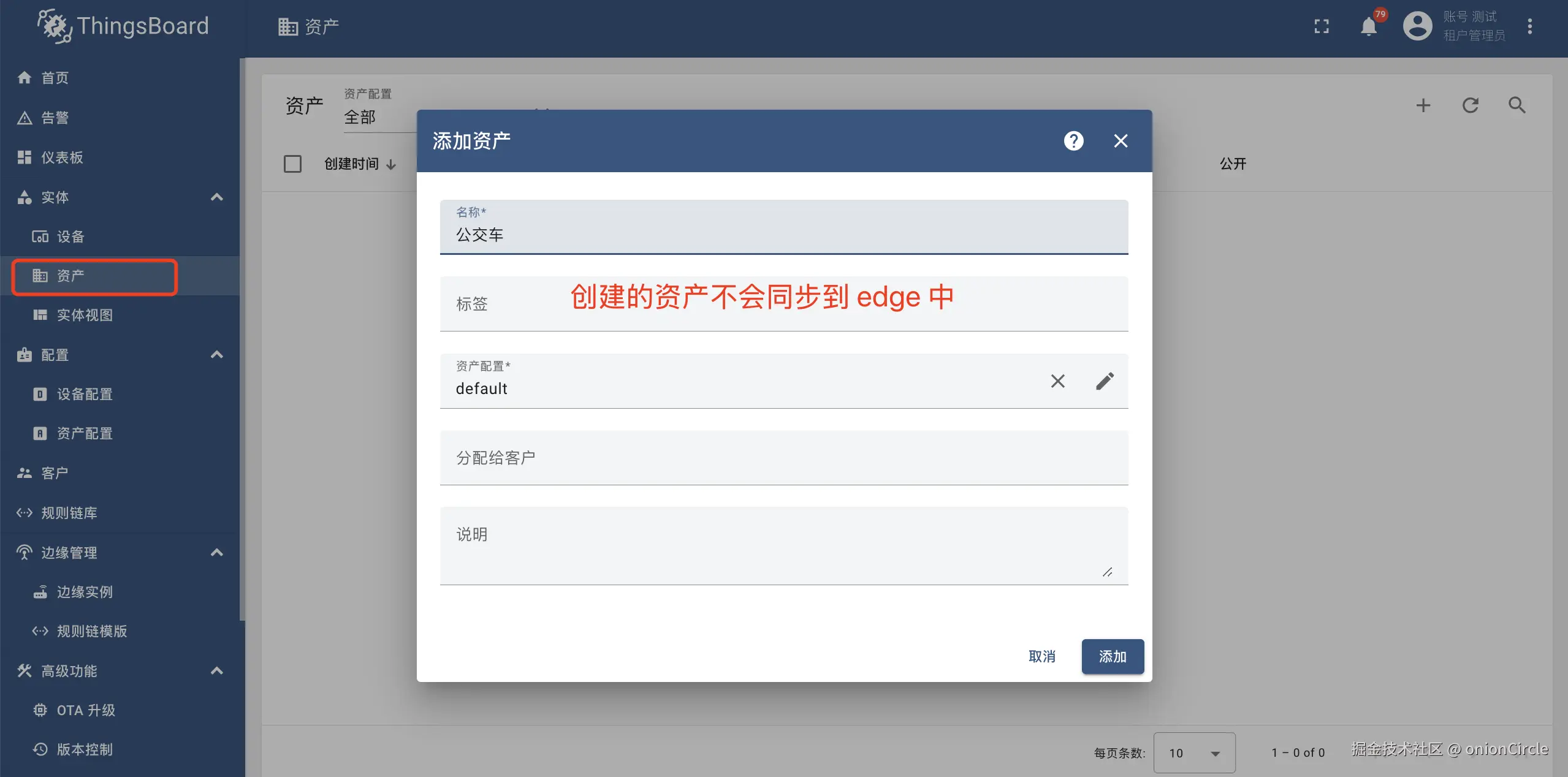Toggle the select-all checkbox in table header

tap(292, 164)
